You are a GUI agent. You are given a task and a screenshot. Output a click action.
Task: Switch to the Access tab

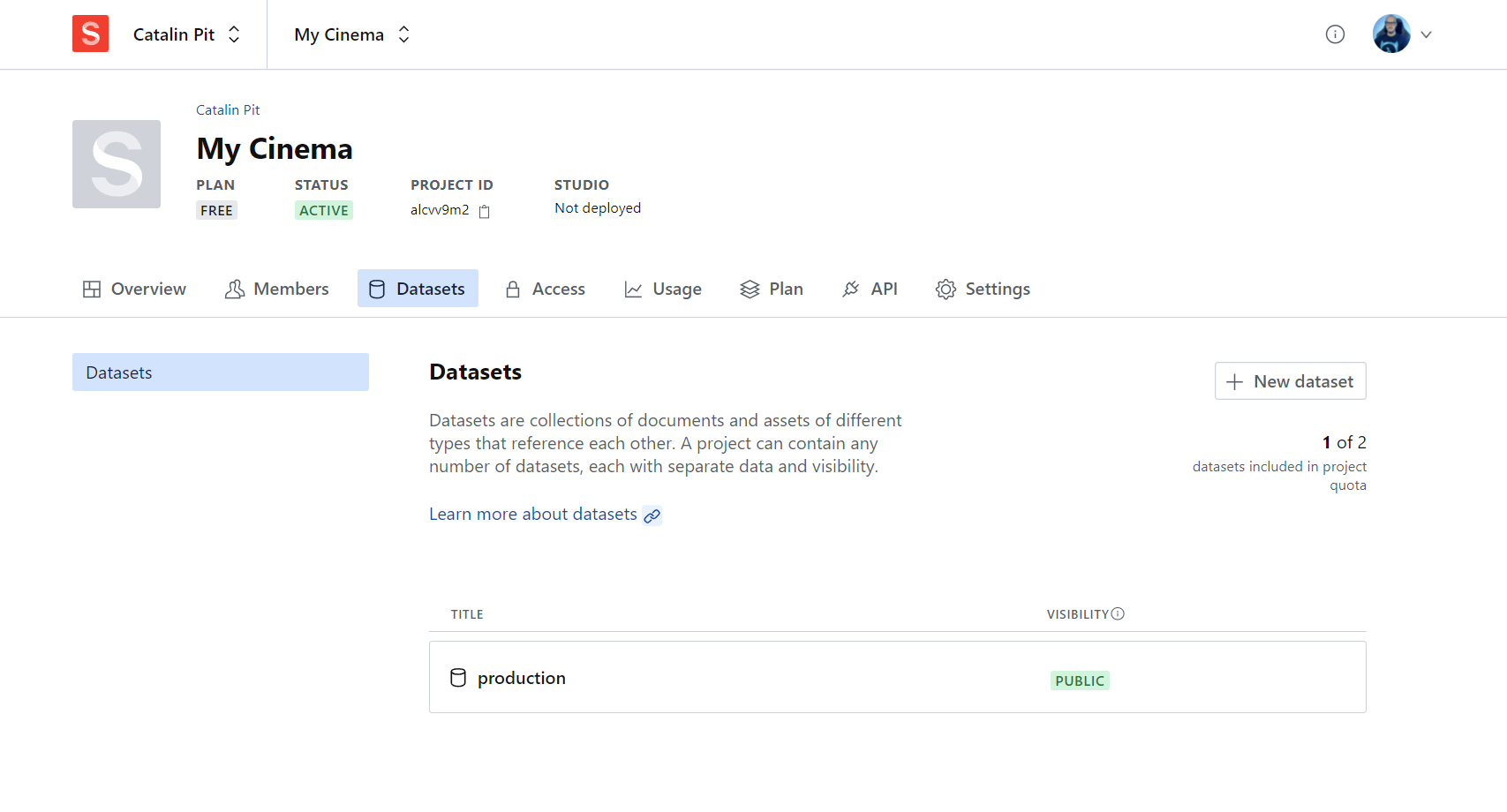(545, 289)
